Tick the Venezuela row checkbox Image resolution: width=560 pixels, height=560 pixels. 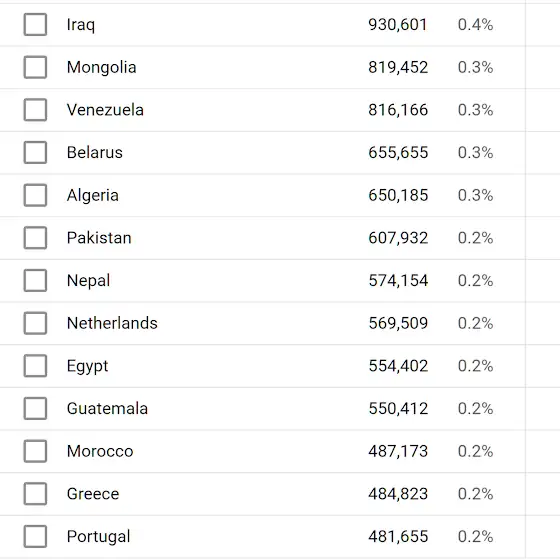pyautogui.click(x=35, y=110)
